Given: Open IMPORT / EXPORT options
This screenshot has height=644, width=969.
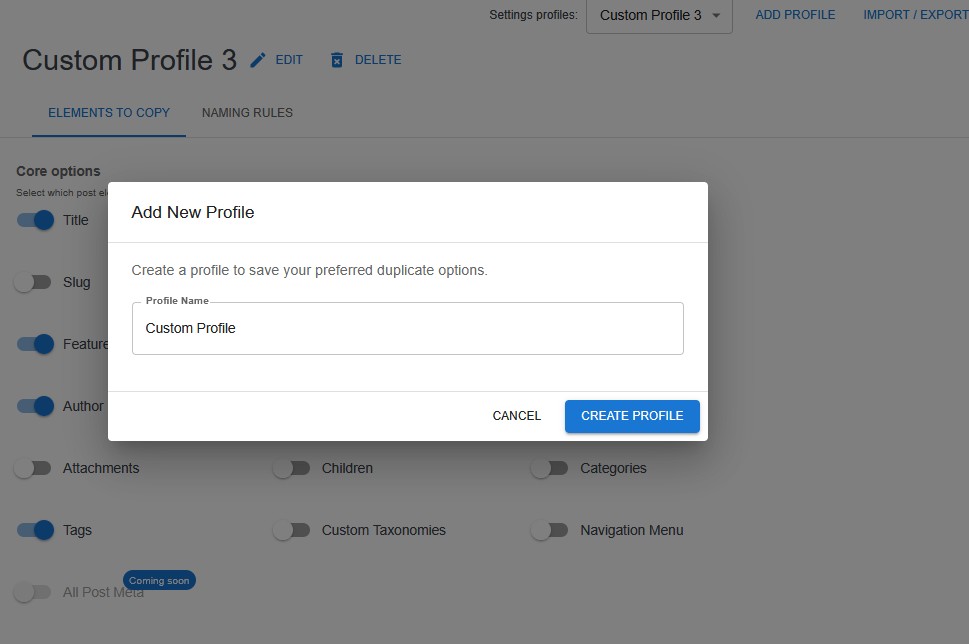Looking at the screenshot, I should pyautogui.click(x=915, y=14).
